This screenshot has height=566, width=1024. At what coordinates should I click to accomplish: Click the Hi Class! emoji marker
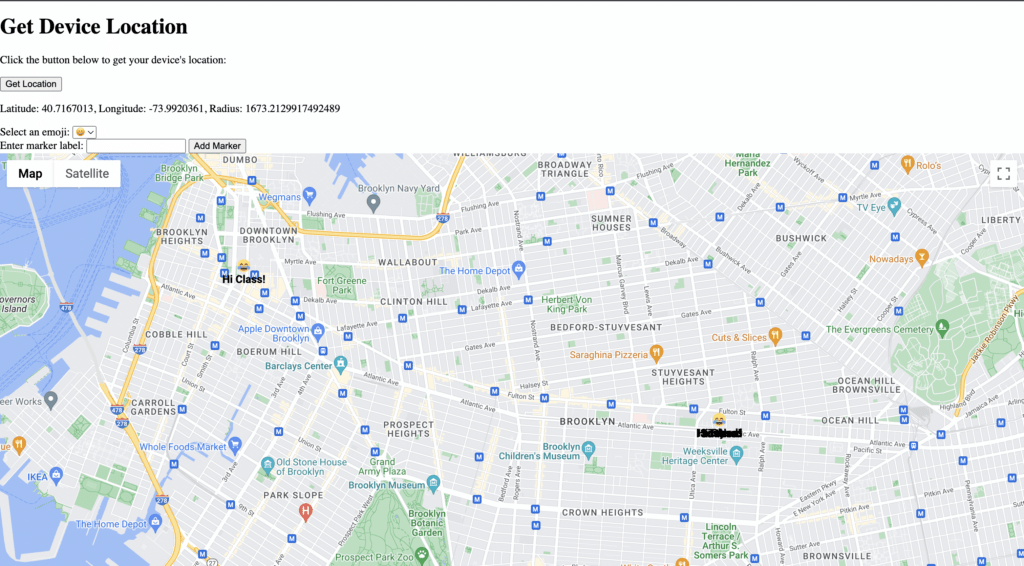(x=243, y=267)
